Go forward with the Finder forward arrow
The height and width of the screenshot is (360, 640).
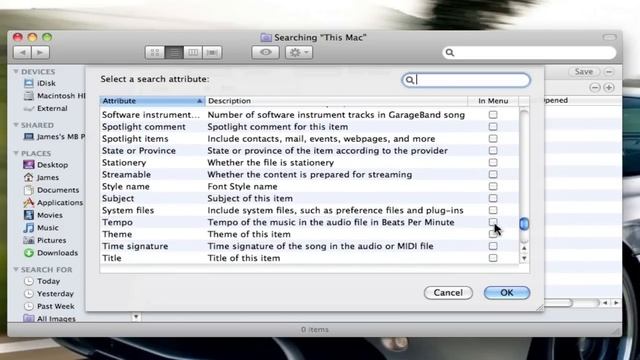pos(40,52)
